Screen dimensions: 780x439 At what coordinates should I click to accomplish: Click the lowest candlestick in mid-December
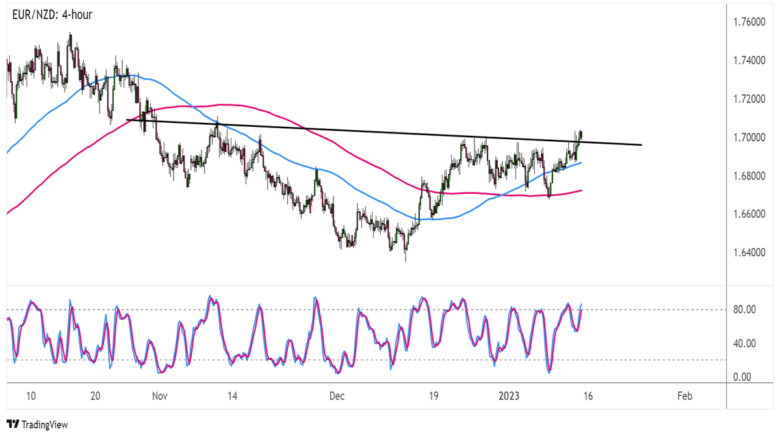click(x=405, y=255)
